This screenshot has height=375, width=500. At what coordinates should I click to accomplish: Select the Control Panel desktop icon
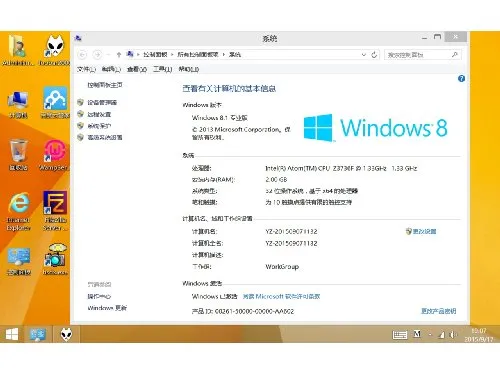pos(19,262)
